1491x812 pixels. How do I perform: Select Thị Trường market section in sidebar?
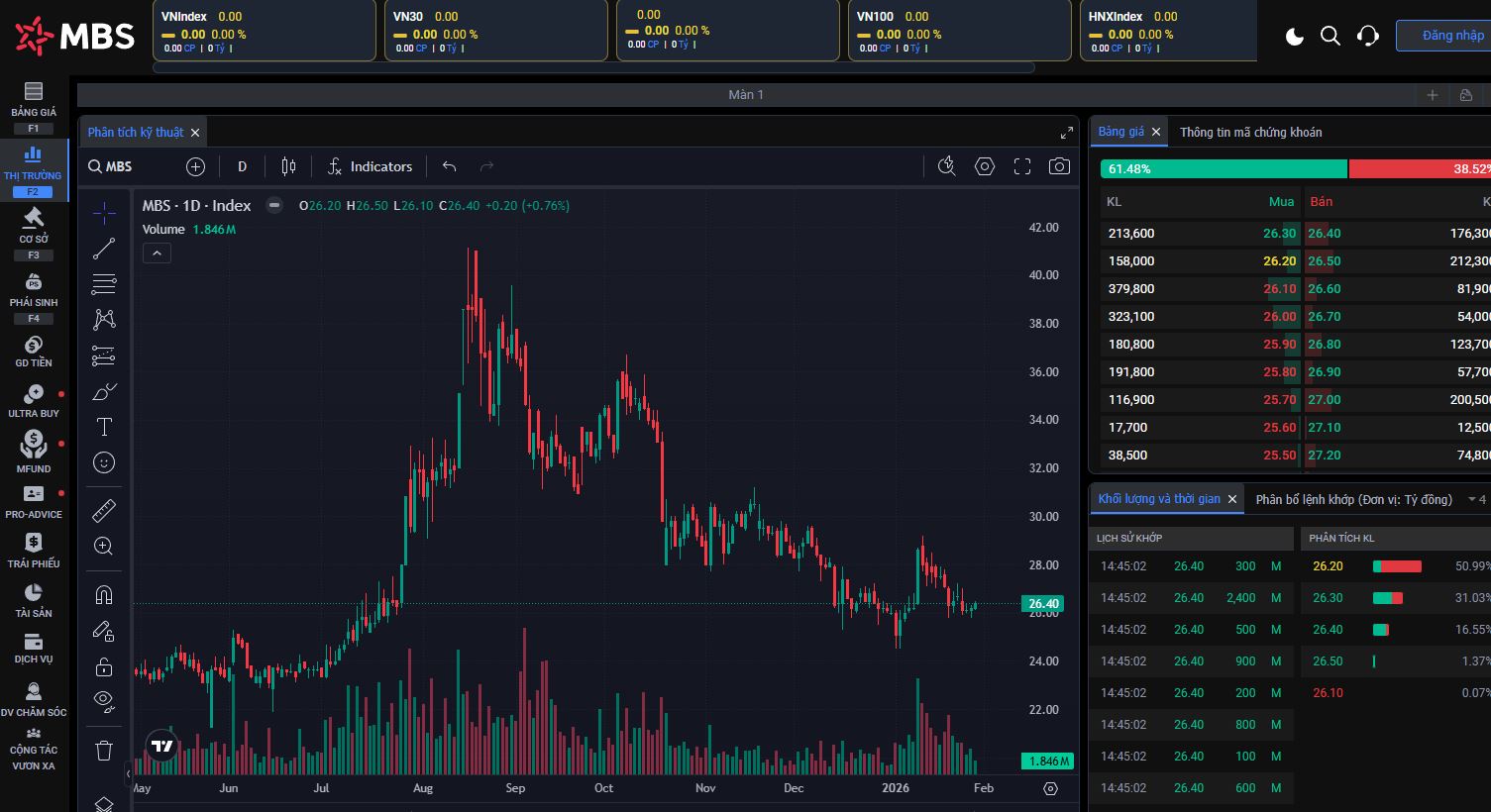tap(34, 169)
